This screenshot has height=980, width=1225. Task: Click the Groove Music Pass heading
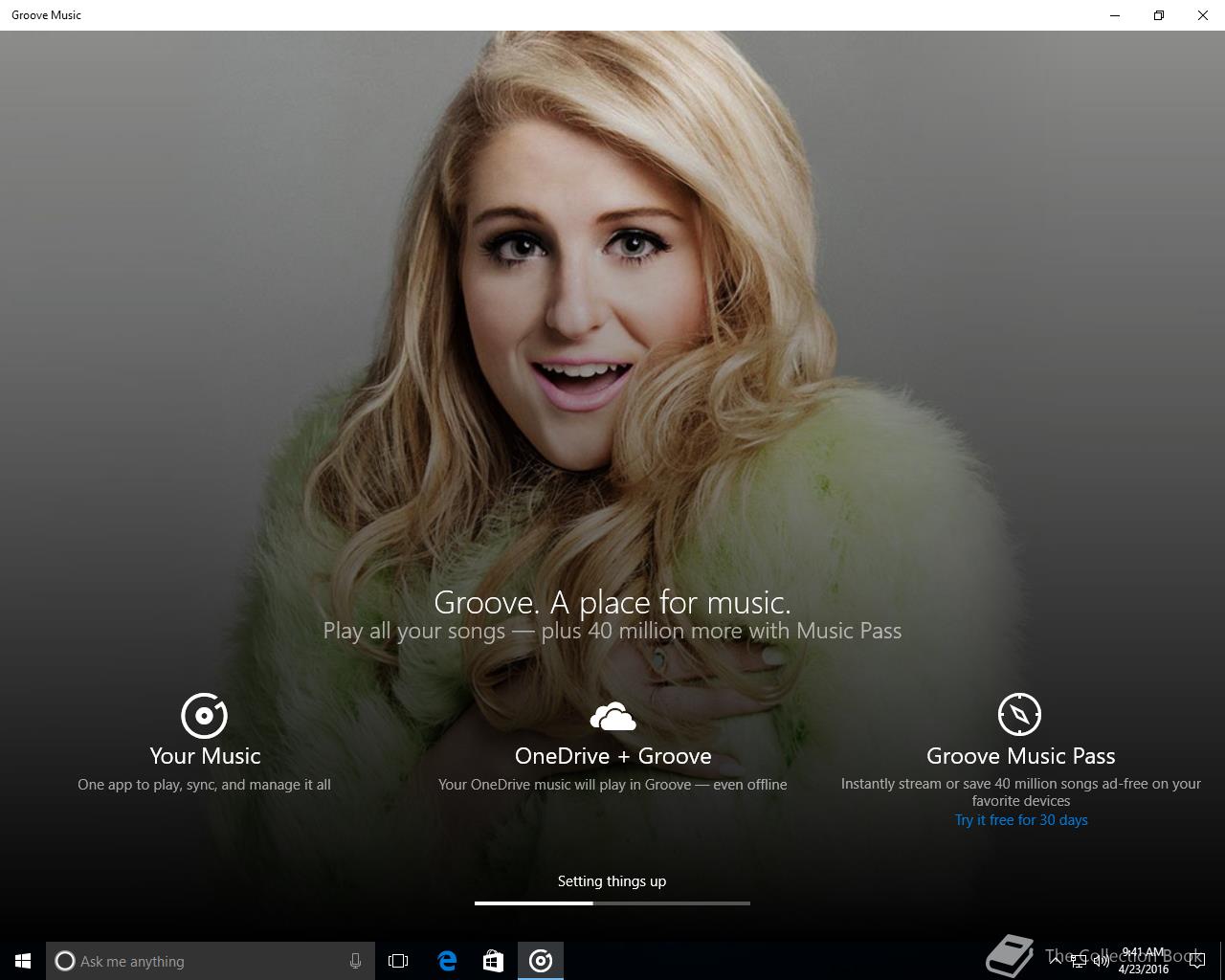pyautogui.click(x=1021, y=756)
